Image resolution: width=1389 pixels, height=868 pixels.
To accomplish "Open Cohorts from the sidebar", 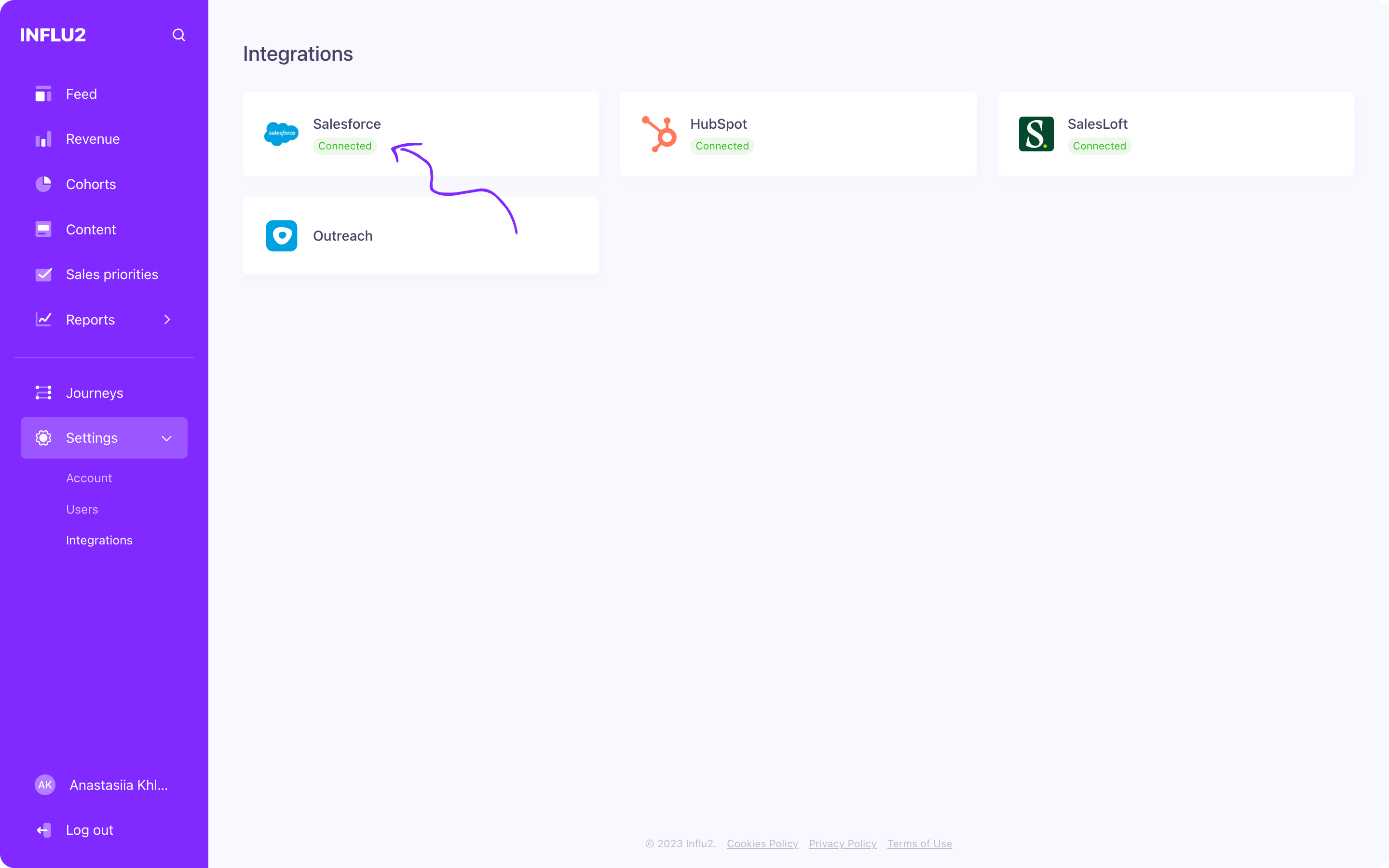I will (91, 184).
